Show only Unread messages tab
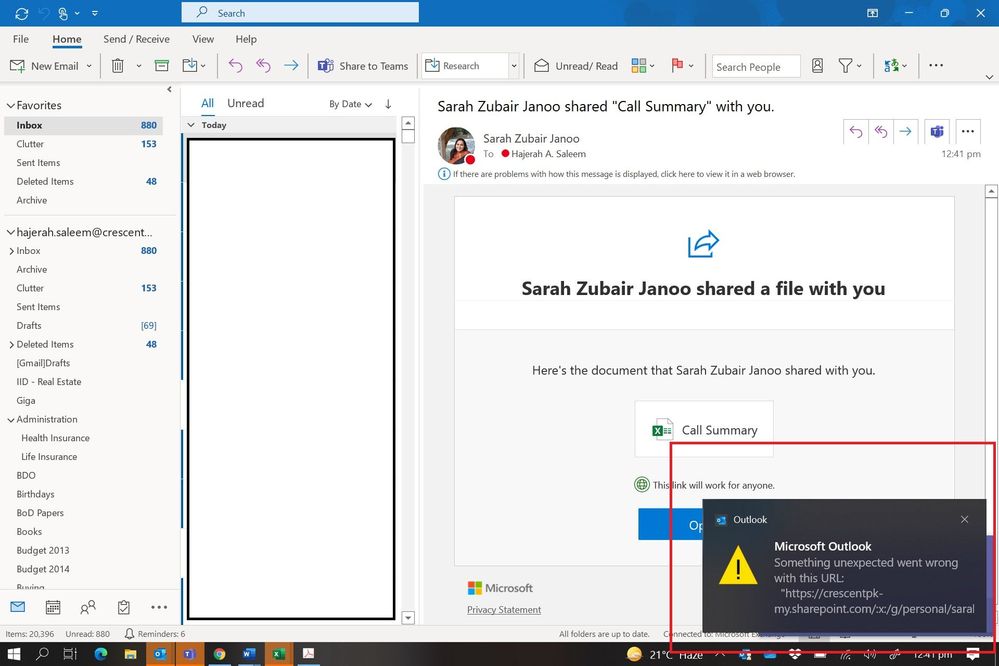The height and width of the screenshot is (666, 999). tap(245, 103)
